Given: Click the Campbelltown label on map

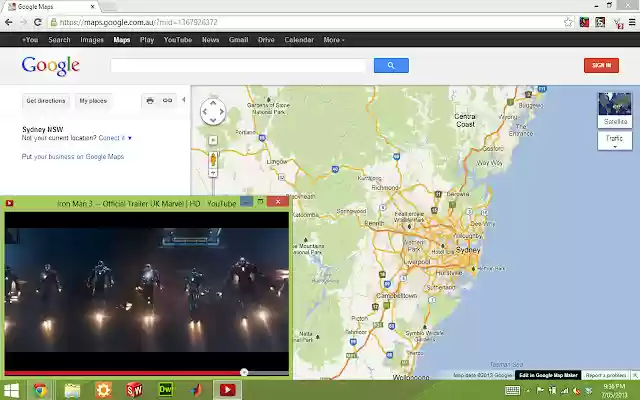Looking at the screenshot, I should tap(397, 296).
